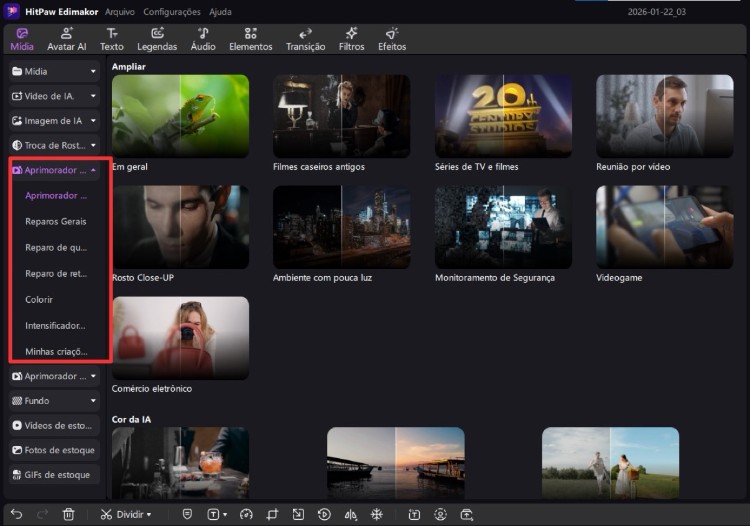Select the Rosto Close-UP thumbnail

180,227
